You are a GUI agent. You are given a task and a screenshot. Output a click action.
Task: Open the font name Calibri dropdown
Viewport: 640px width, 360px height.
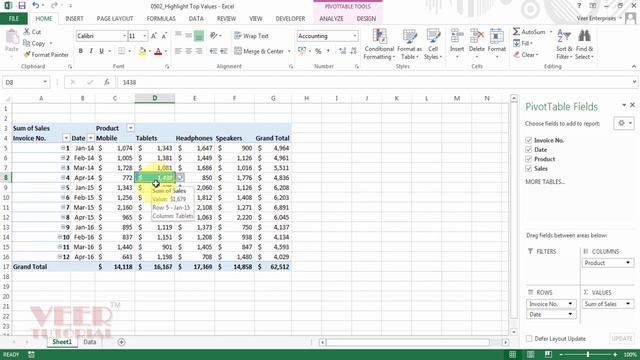click(x=124, y=36)
